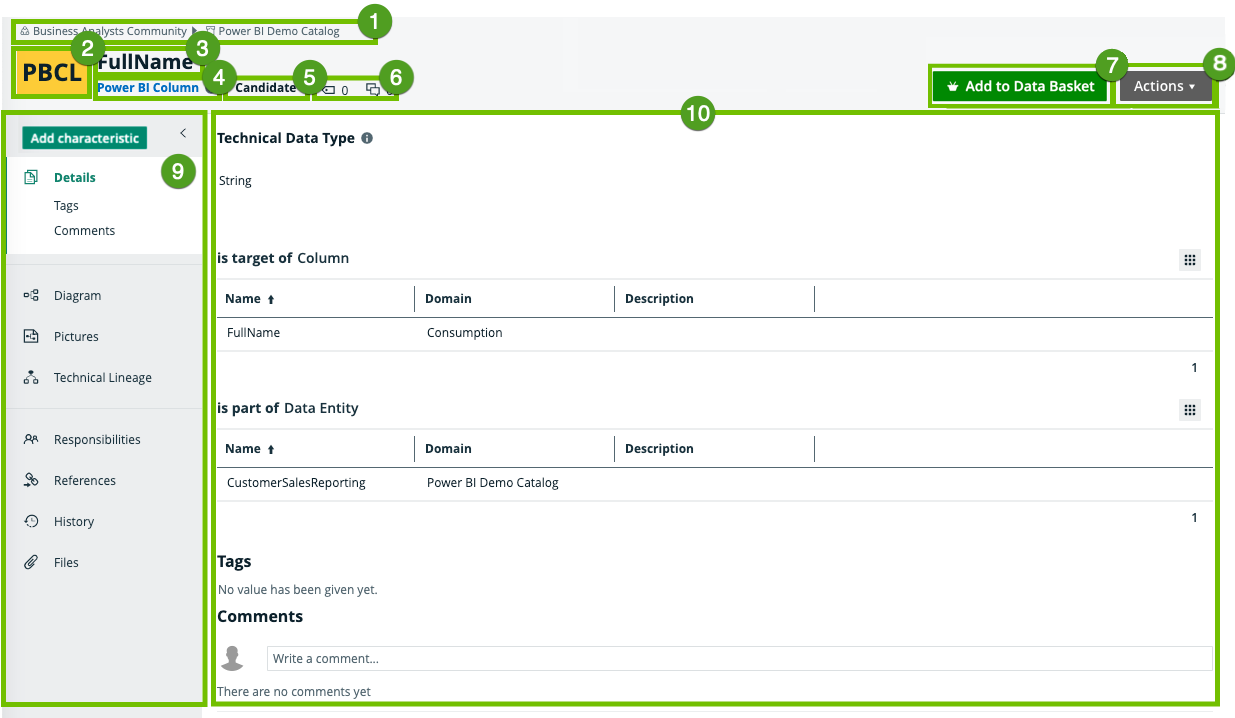View the History tab
The height and width of the screenshot is (718, 1235).
[x=73, y=522]
